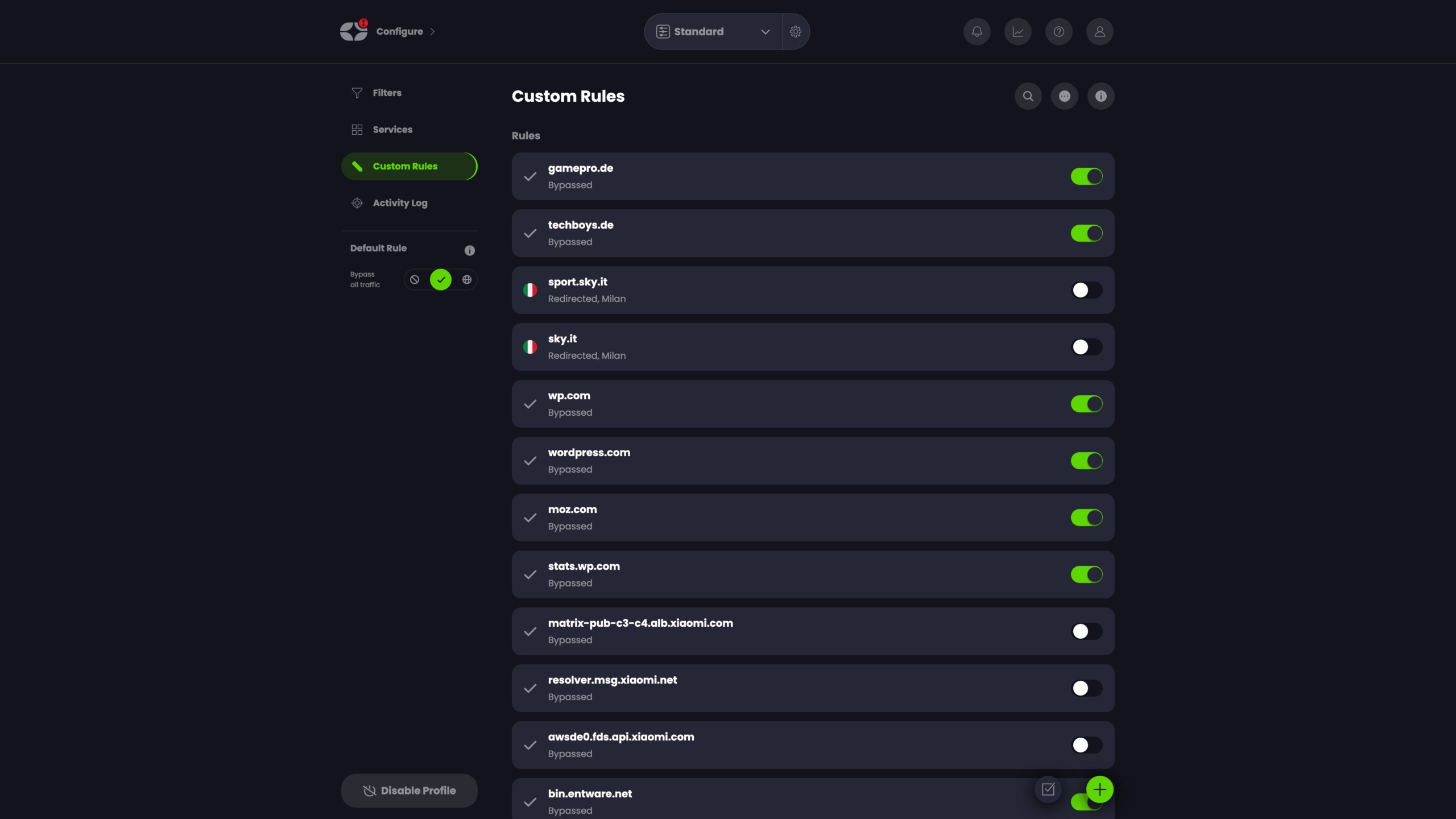Click the Configure breadcrumb link
1456x819 pixels.
pos(400,31)
